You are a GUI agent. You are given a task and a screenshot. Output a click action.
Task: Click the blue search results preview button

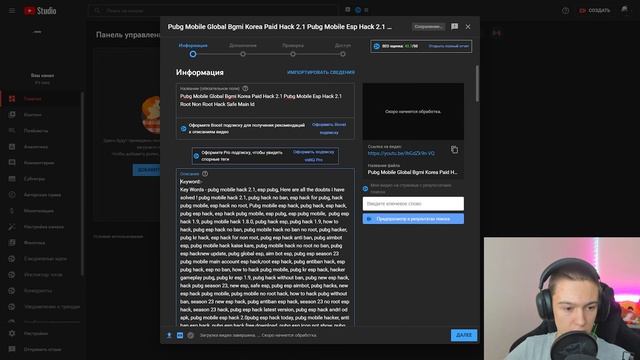click(x=413, y=219)
